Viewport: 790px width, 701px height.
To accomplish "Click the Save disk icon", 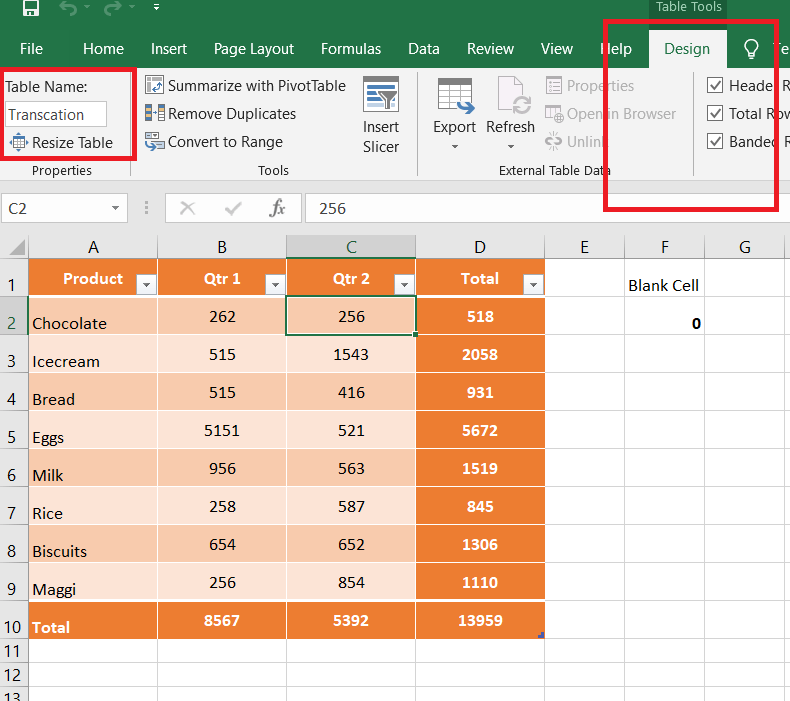I will coord(31,7).
